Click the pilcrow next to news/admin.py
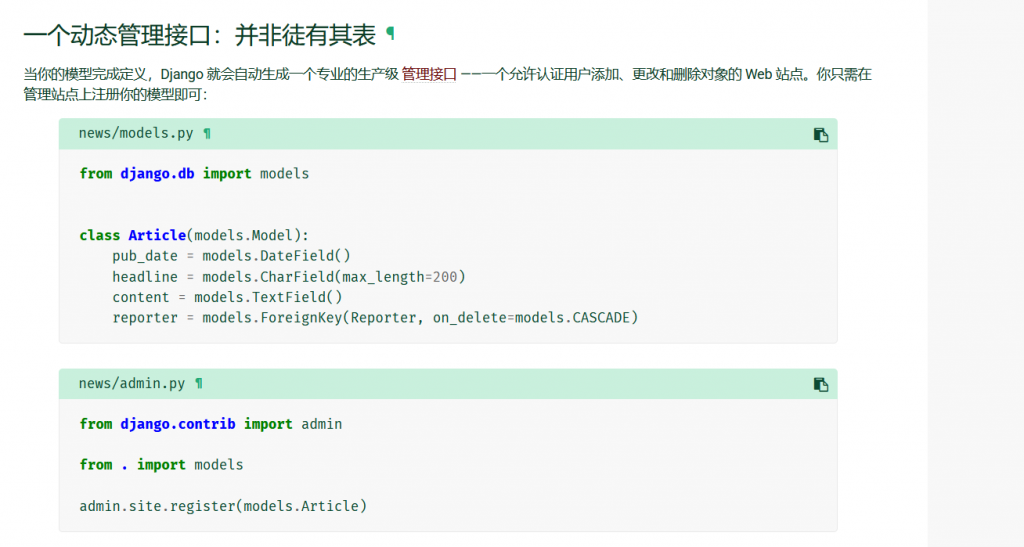 (199, 384)
